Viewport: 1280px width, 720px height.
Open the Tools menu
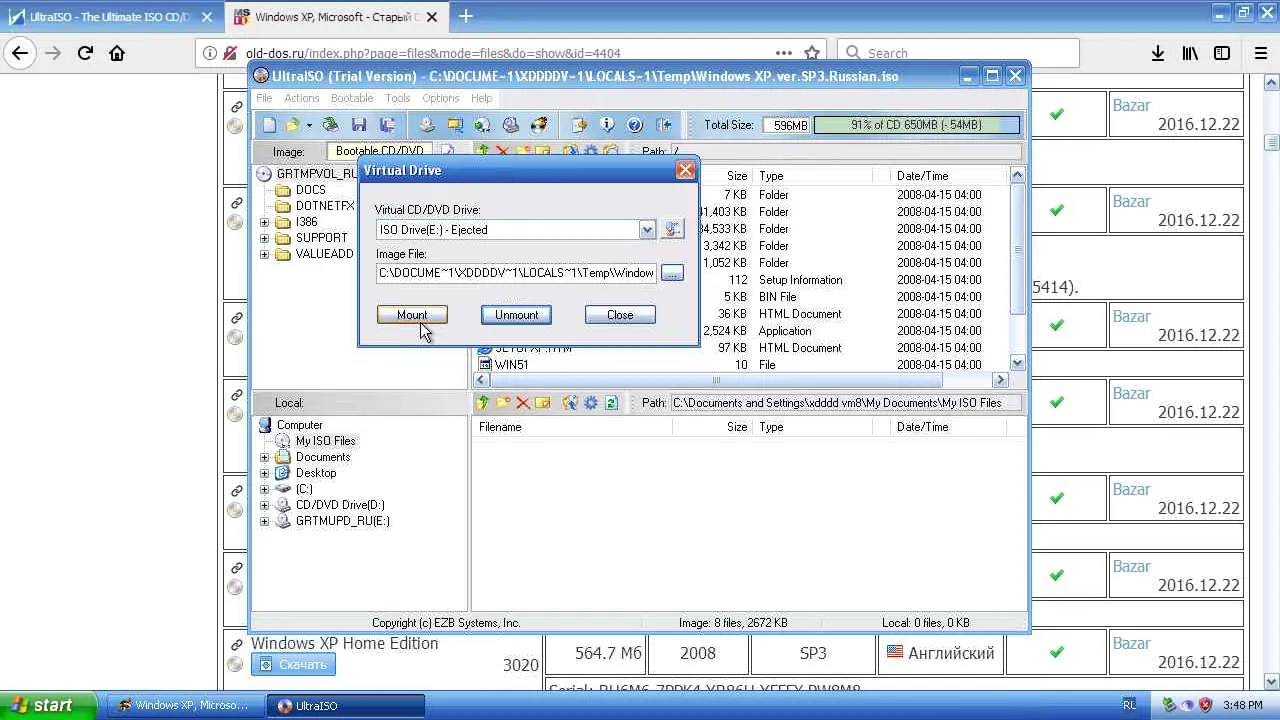tap(398, 98)
